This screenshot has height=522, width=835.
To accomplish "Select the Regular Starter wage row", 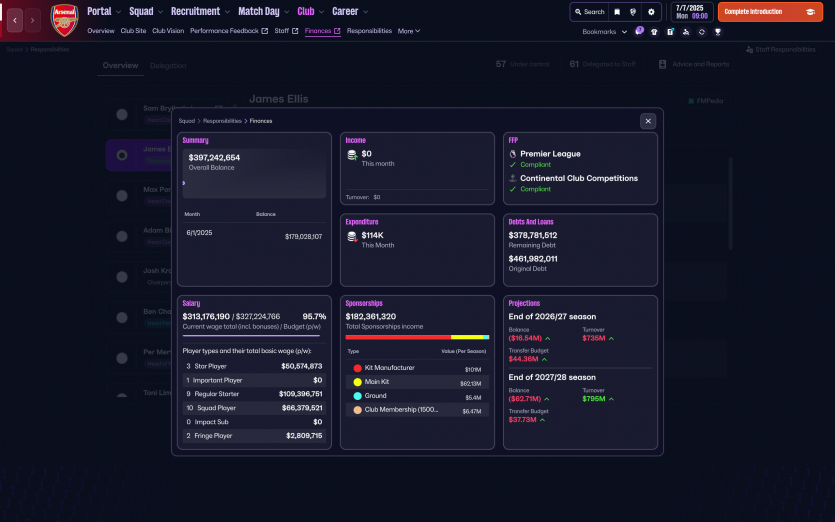I will click(253, 394).
